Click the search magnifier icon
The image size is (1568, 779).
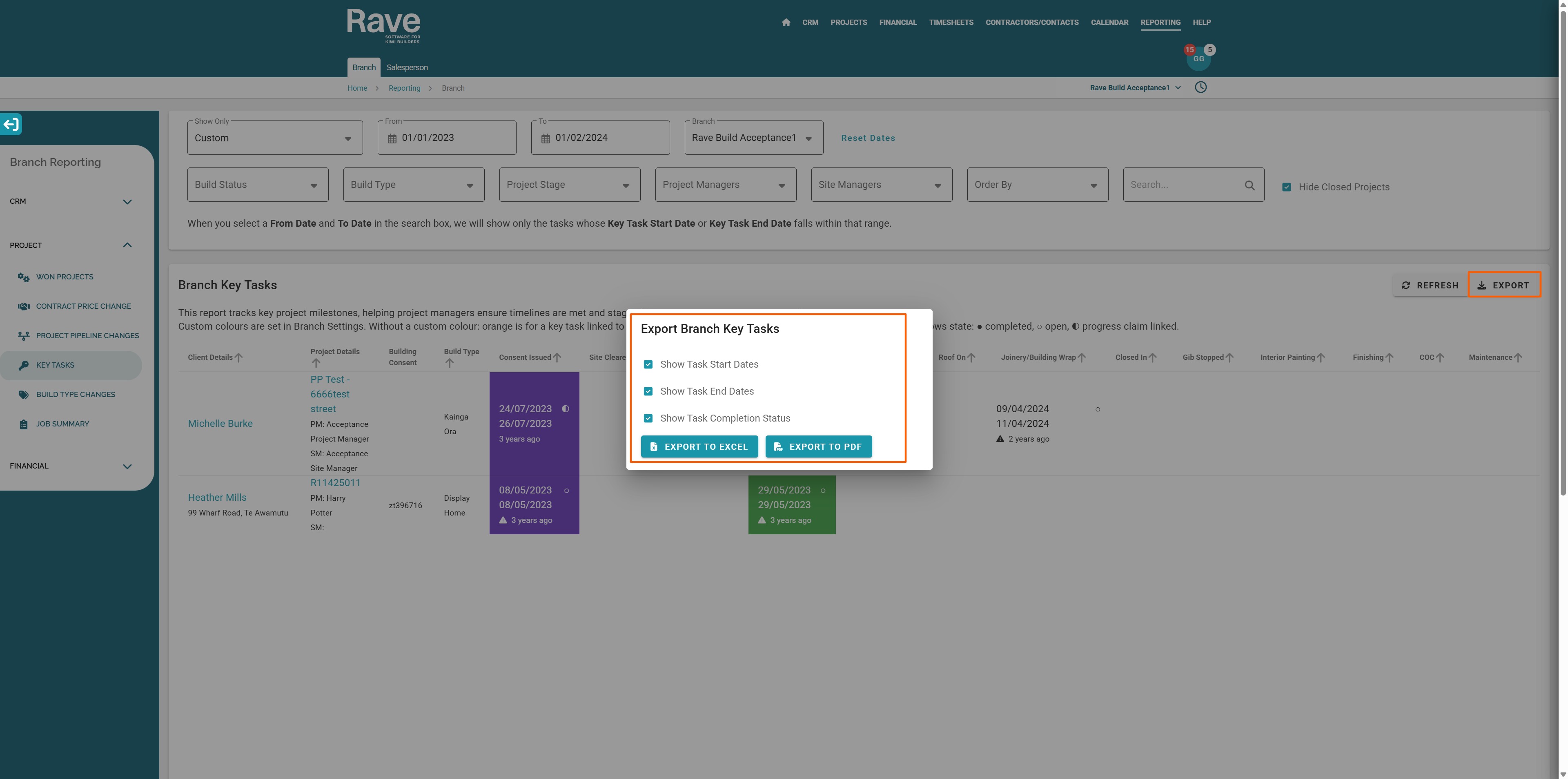(x=1249, y=185)
